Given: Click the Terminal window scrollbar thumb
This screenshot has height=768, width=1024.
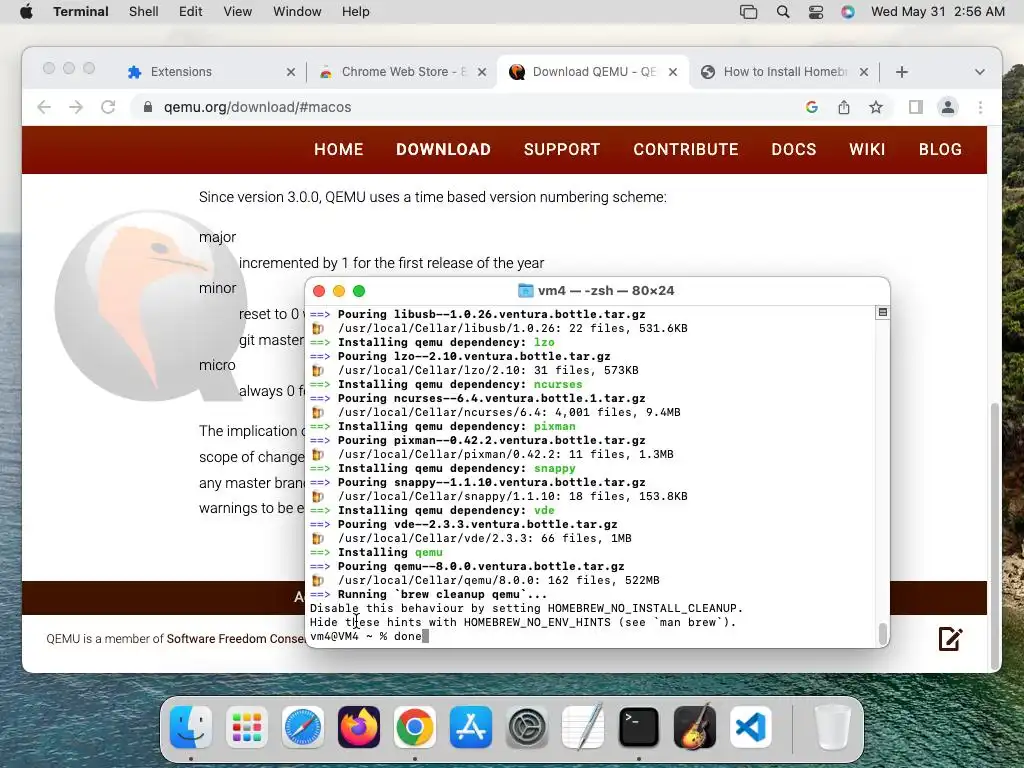Looking at the screenshot, I should pos(883,633).
